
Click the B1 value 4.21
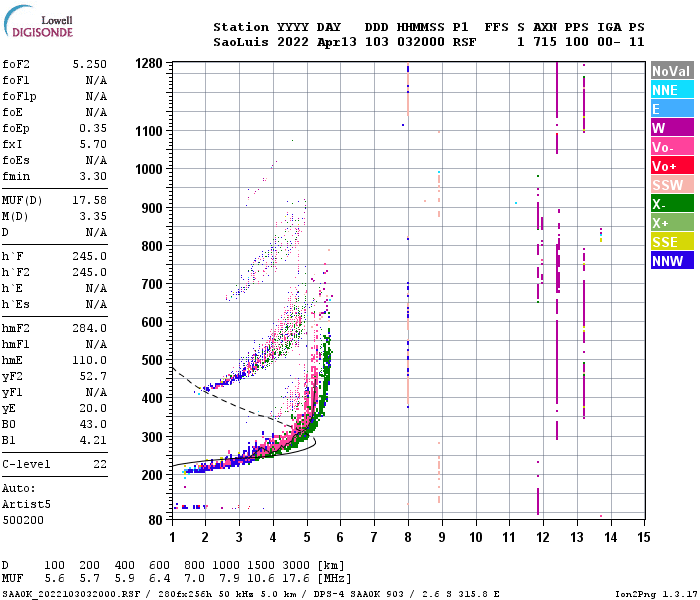tap(93, 441)
